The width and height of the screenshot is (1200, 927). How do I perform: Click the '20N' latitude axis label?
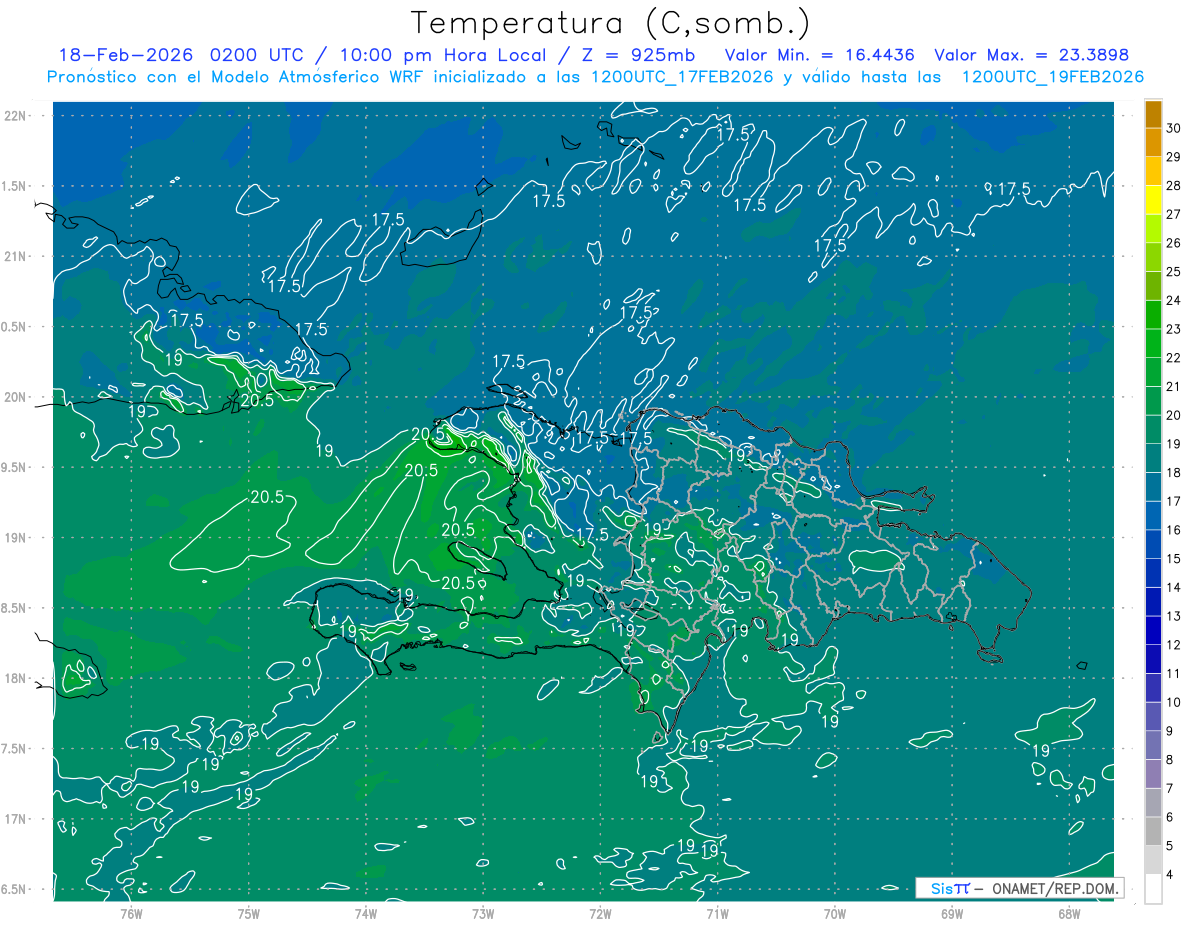(17, 397)
